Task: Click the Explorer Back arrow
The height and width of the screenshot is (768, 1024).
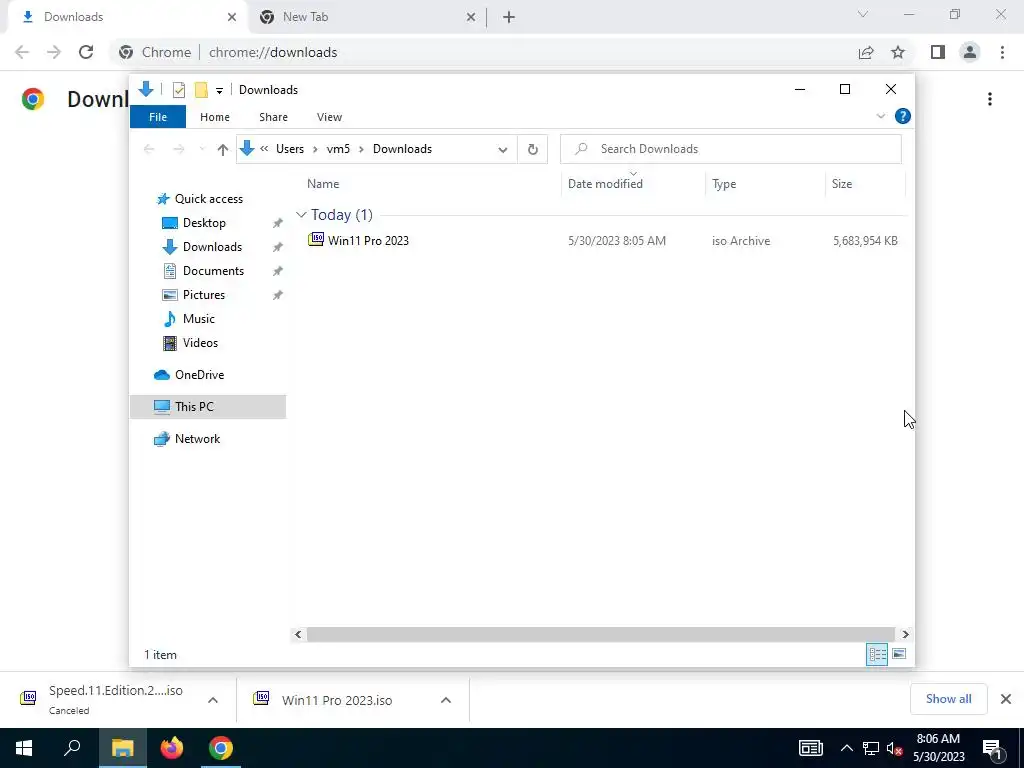Action: (149, 150)
